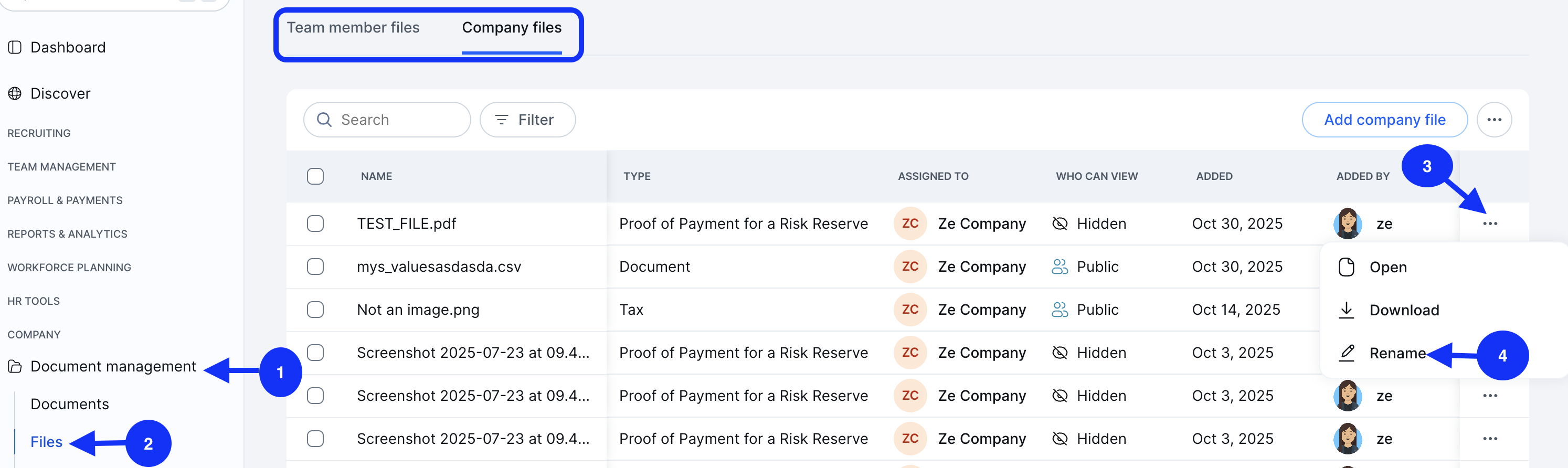Screen dimensions: 1568x468
Task: Select Files under Document management
Action: [x=46, y=442]
